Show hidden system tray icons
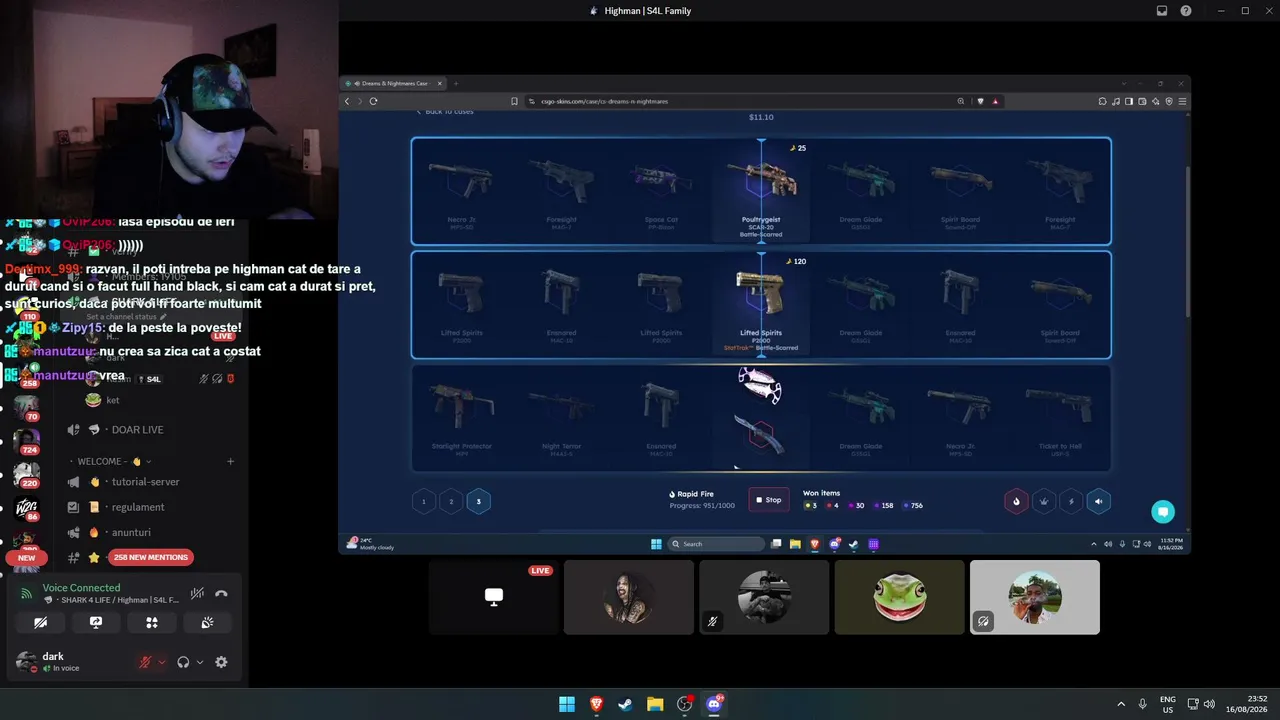1280x720 pixels. click(x=1121, y=704)
